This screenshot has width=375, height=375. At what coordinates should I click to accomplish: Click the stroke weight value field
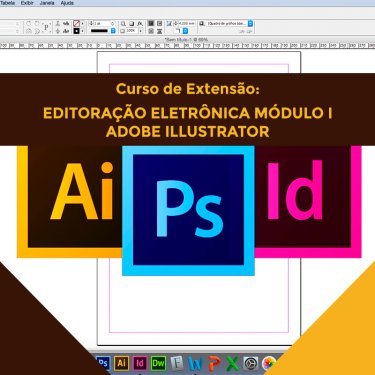pyautogui.click(x=101, y=24)
